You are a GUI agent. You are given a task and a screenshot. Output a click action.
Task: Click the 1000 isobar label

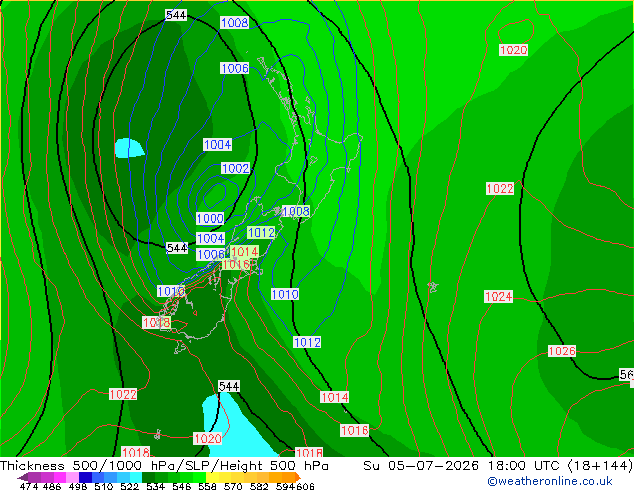tap(210, 219)
